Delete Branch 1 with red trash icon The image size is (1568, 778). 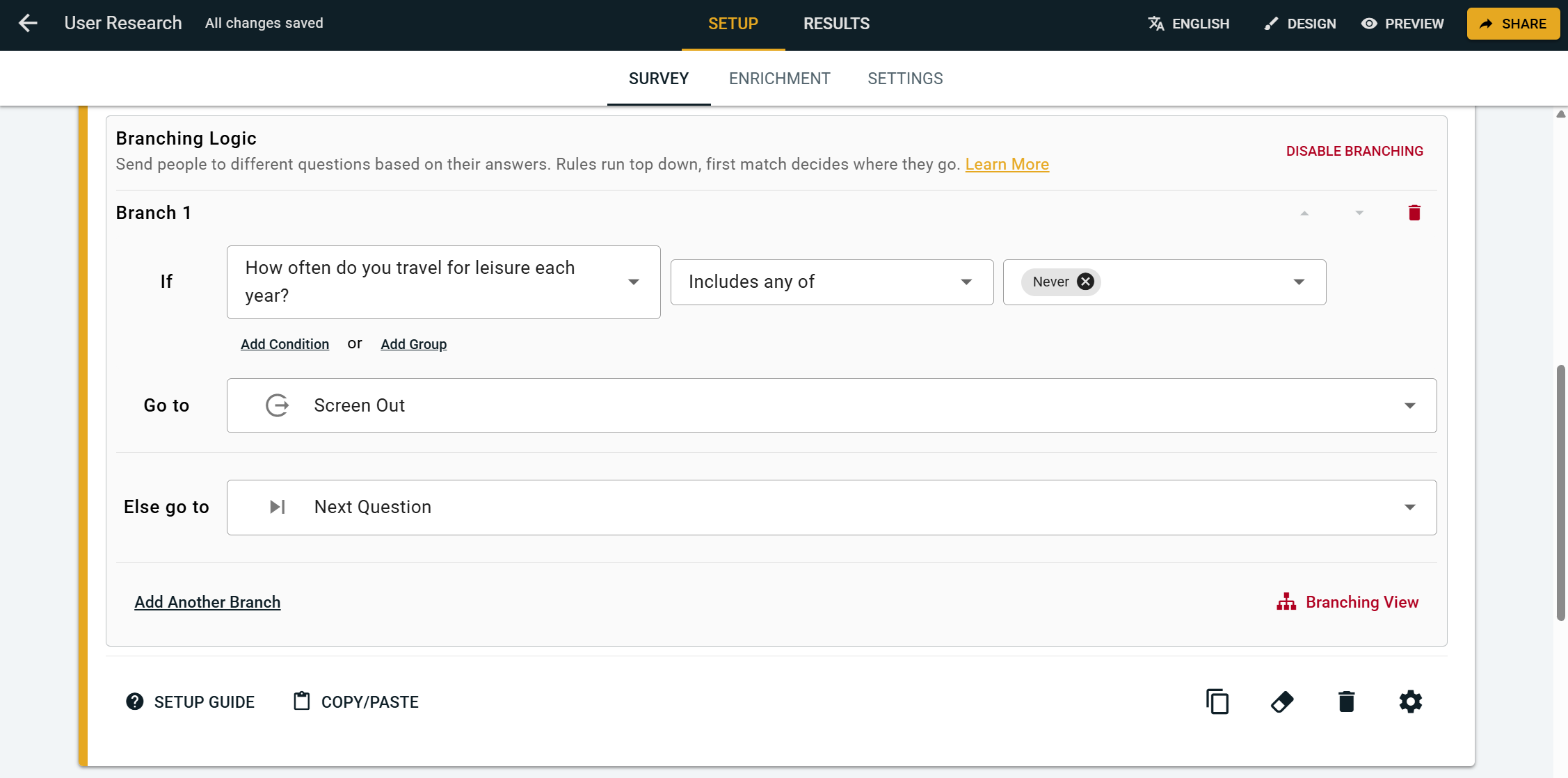(1414, 213)
